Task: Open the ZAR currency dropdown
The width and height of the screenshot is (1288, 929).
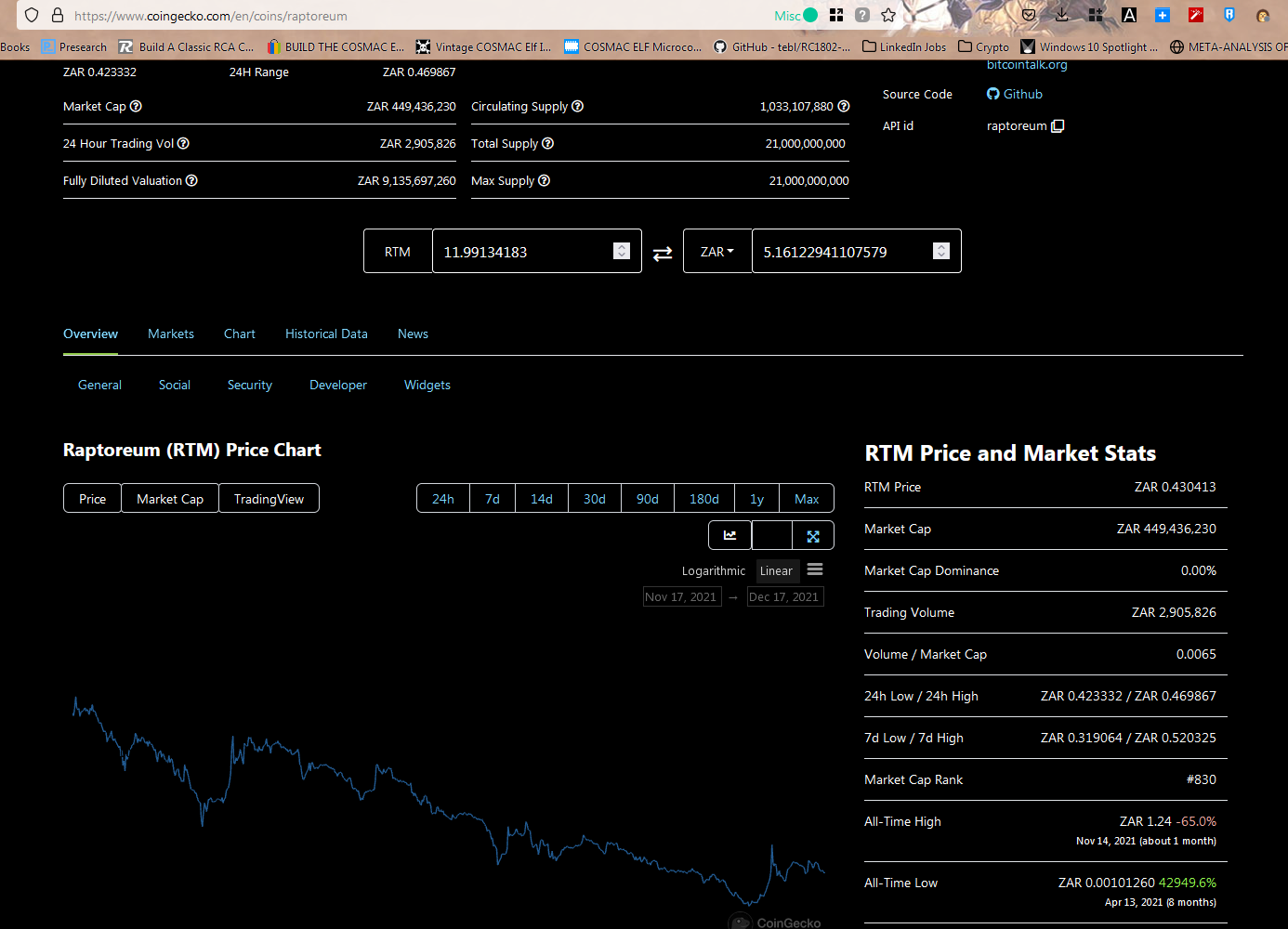Action: pyautogui.click(x=717, y=251)
